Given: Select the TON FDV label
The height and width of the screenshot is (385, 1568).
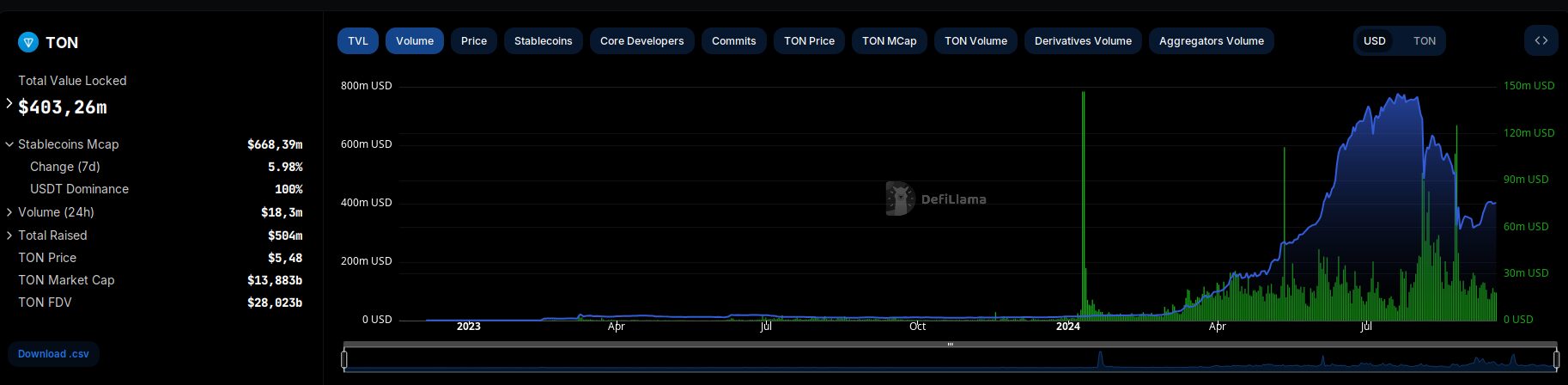Looking at the screenshot, I should click(45, 302).
